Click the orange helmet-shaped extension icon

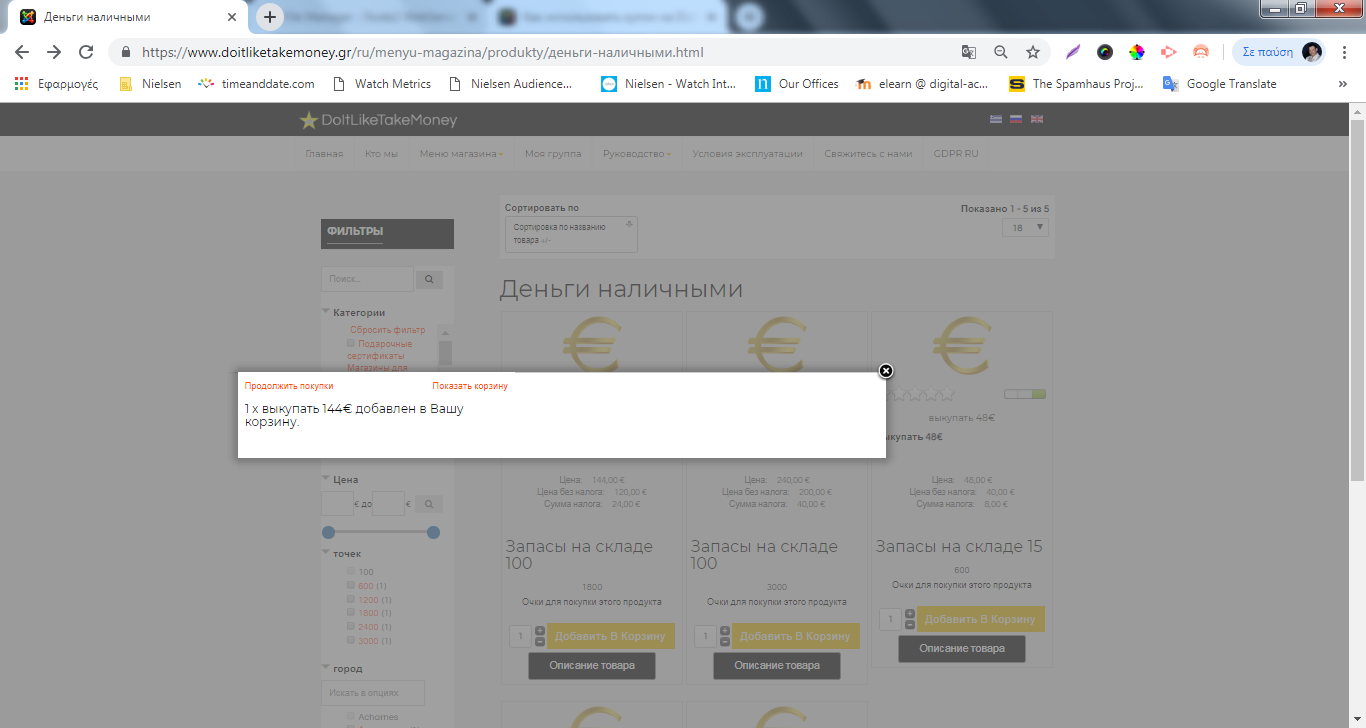click(x=1201, y=52)
